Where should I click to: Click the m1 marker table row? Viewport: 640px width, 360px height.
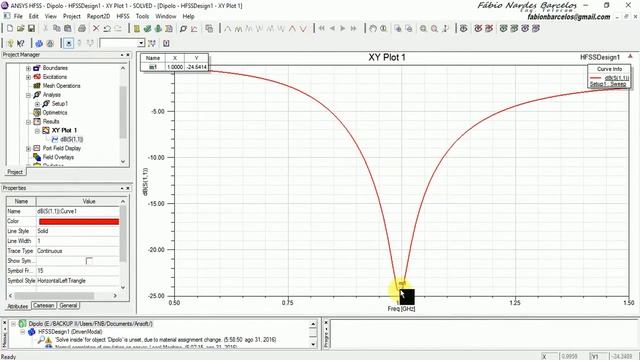click(x=174, y=67)
